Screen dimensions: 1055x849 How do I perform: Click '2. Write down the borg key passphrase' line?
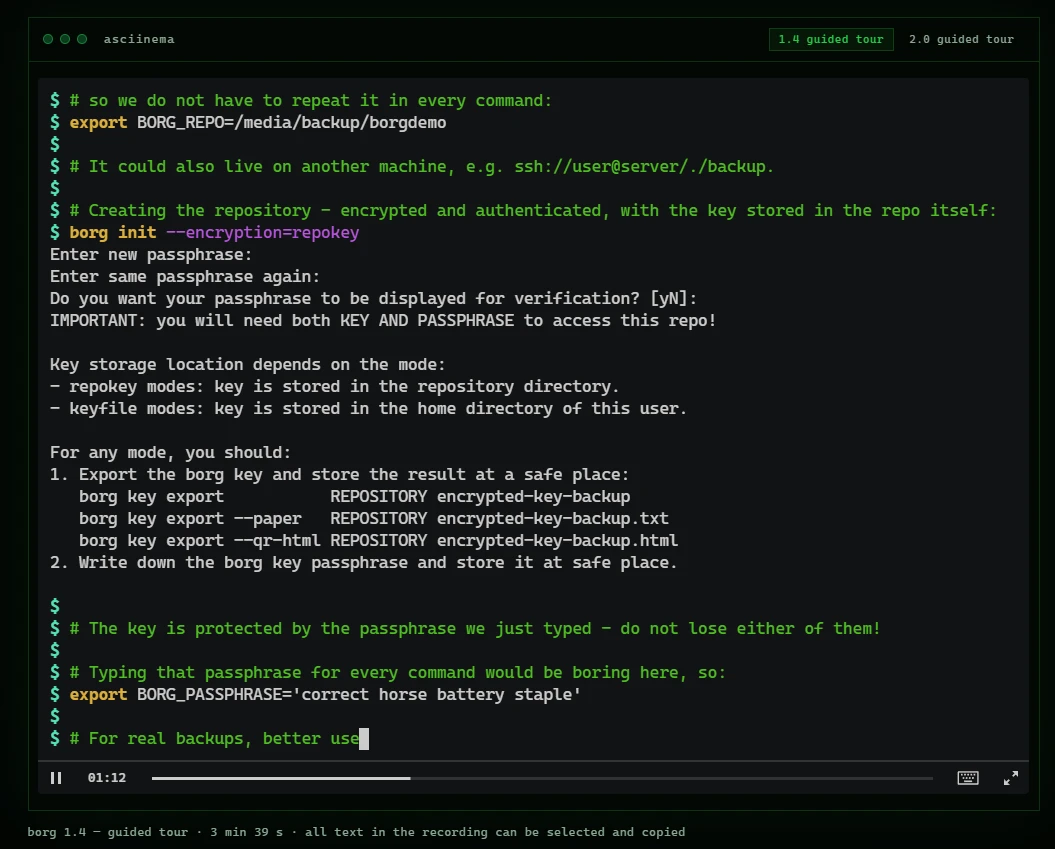tap(363, 562)
